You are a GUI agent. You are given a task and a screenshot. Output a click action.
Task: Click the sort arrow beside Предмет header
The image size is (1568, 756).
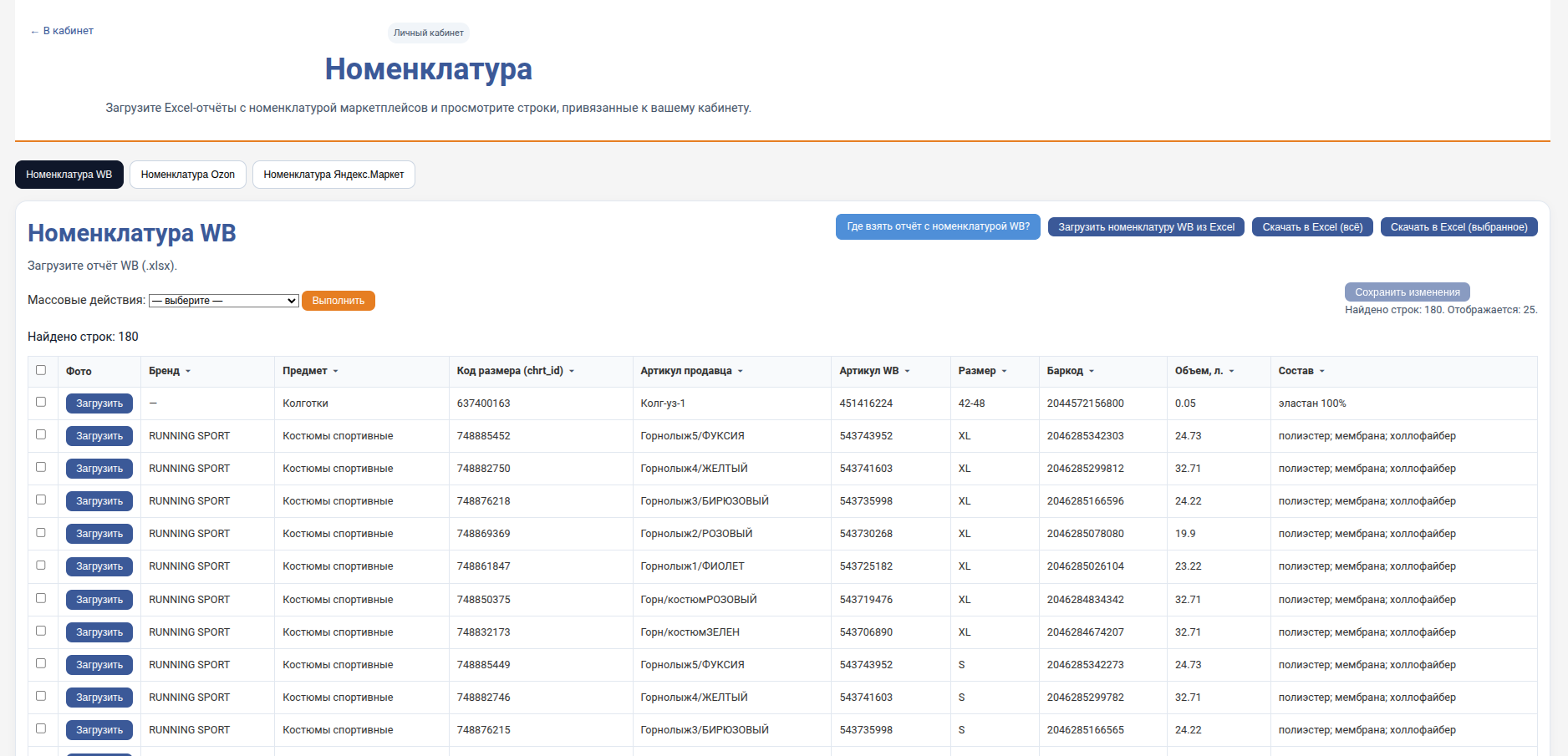(x=336, y=371)
